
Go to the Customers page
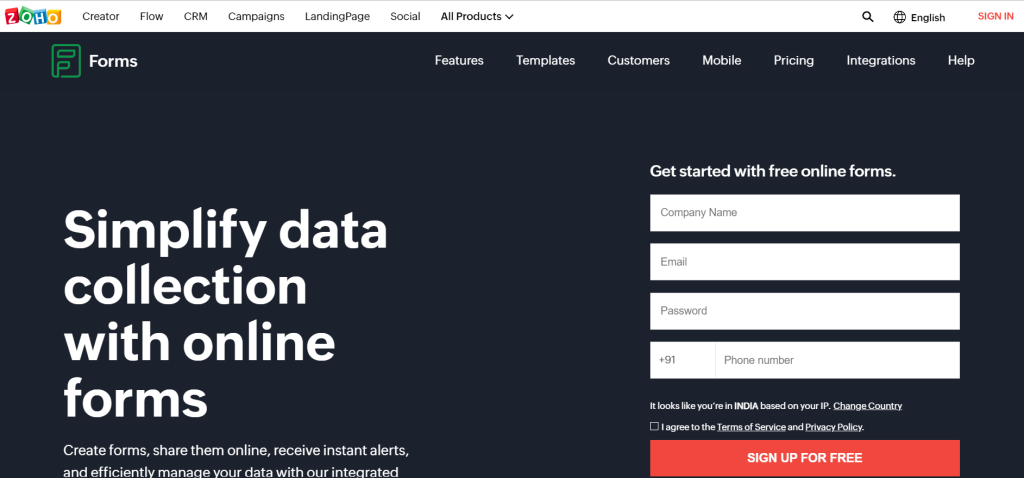pos(639,61)
